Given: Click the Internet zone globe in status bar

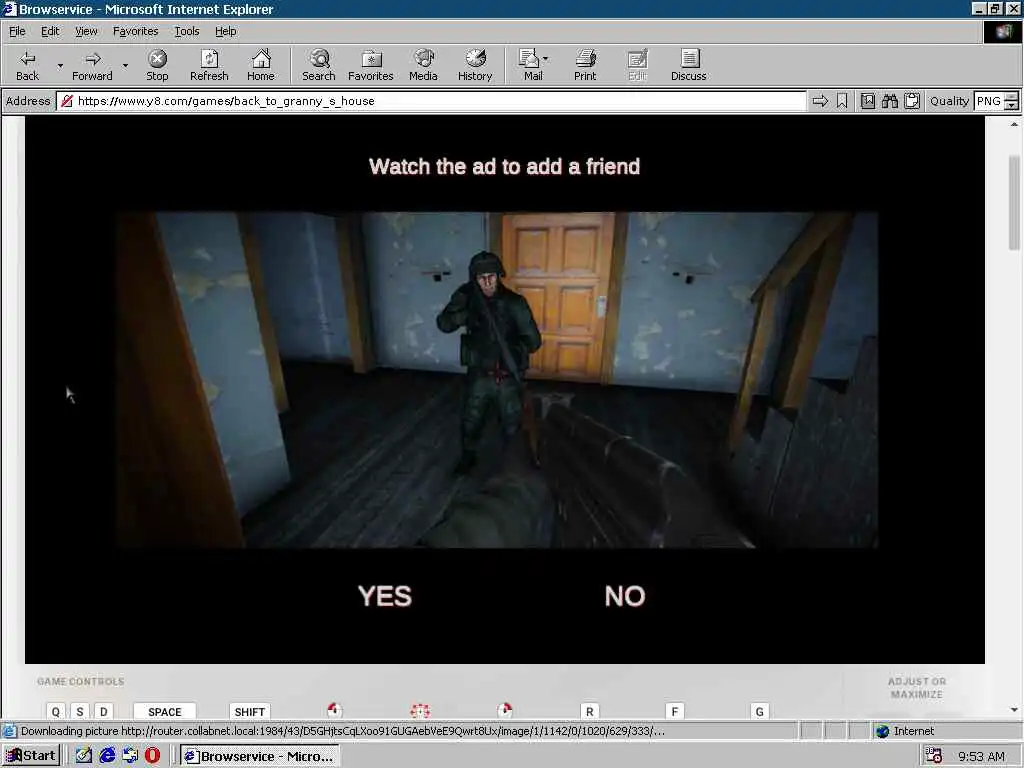Looking at the screenshot, I should point(883,731).
